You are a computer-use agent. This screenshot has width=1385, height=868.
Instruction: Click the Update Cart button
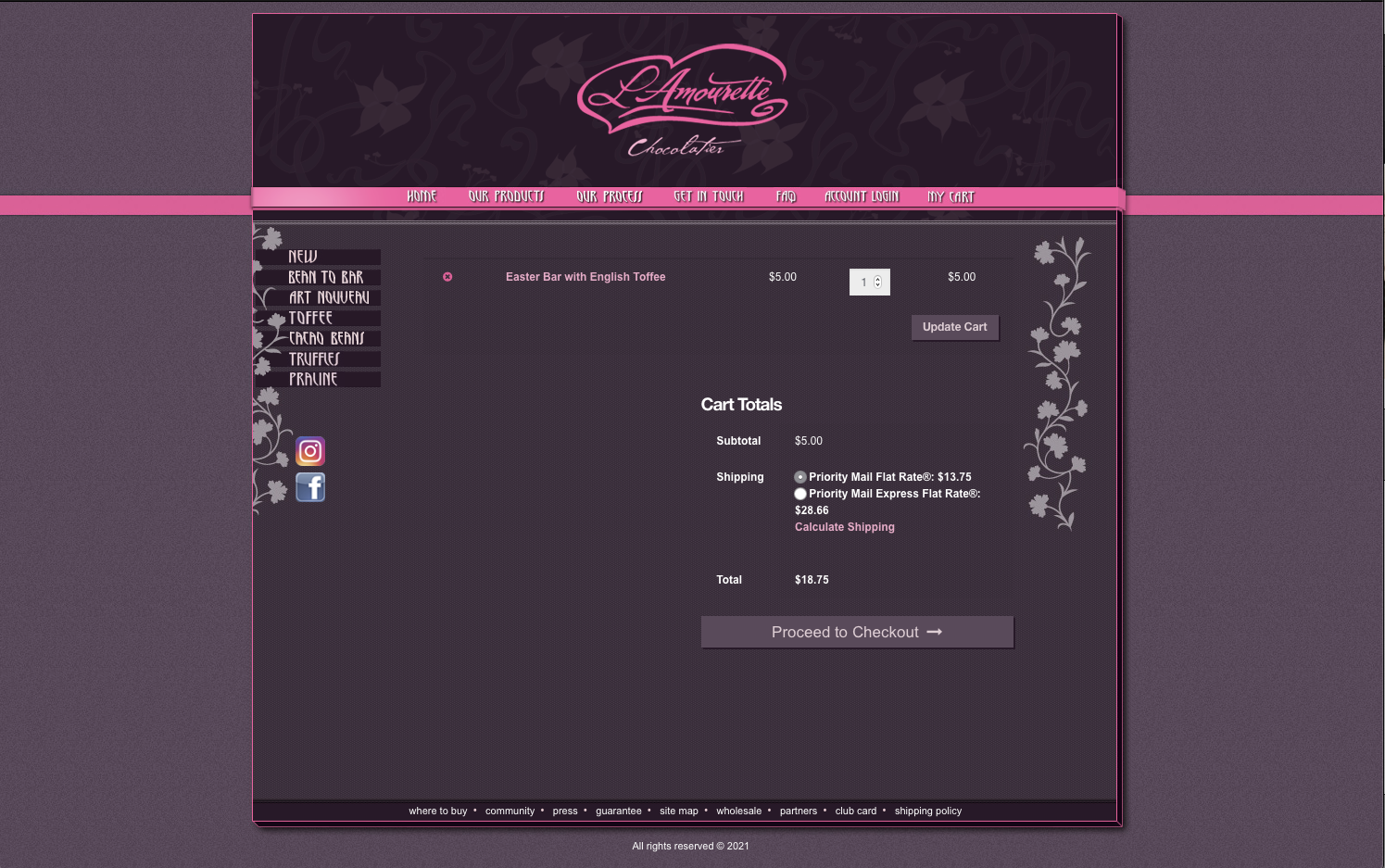click(x=955, y=328)
